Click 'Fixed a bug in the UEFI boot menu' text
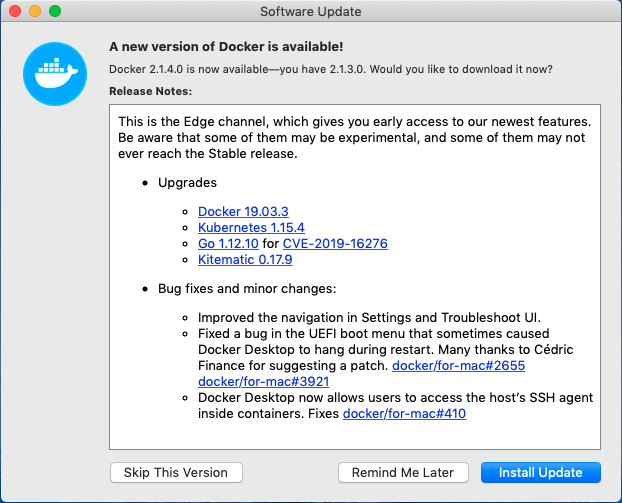This screenshot has height=503, width=622. (386, 357)
